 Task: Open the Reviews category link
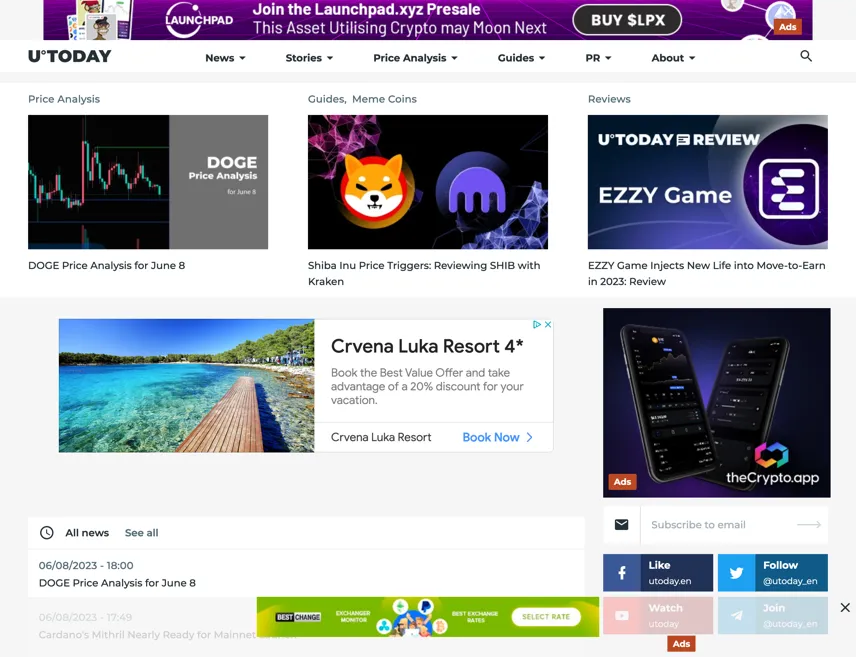609,99
